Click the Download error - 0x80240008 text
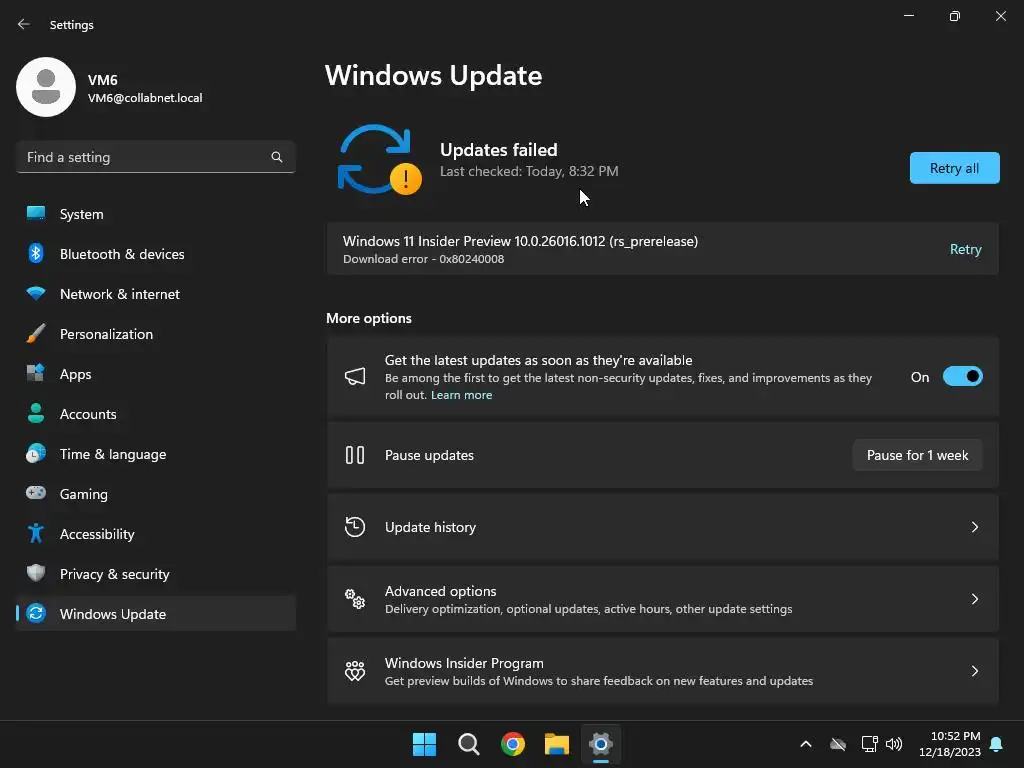 (x=423, y=259)
